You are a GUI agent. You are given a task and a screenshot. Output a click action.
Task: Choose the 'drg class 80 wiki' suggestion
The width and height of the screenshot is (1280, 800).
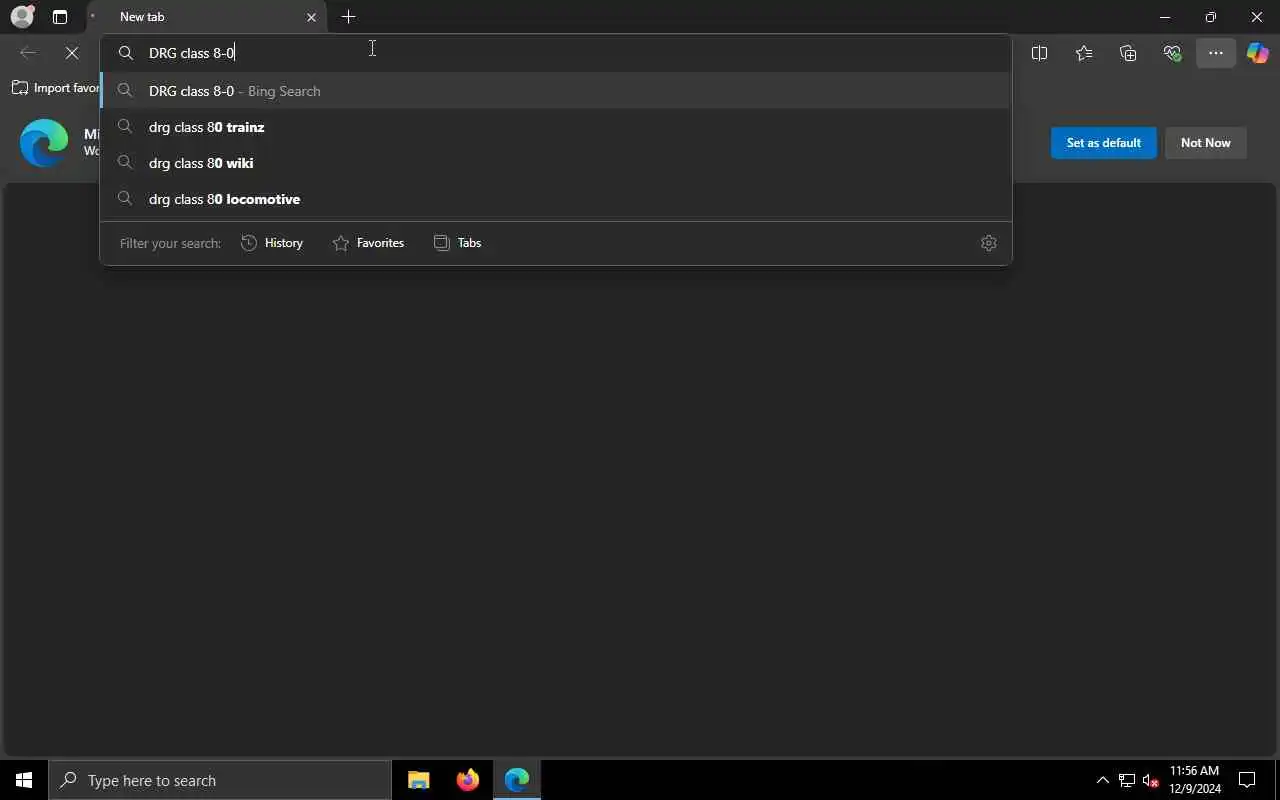556,163
